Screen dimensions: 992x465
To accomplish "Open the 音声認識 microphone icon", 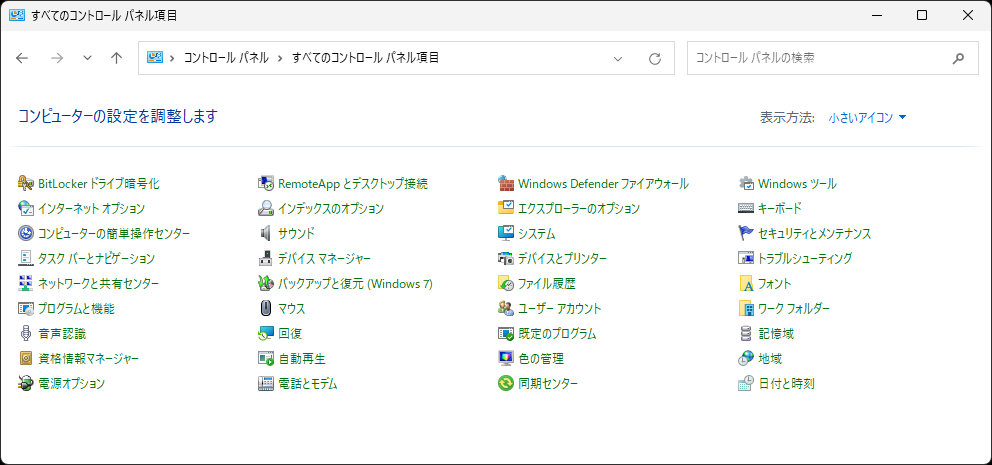I will (x=26, y=334).
